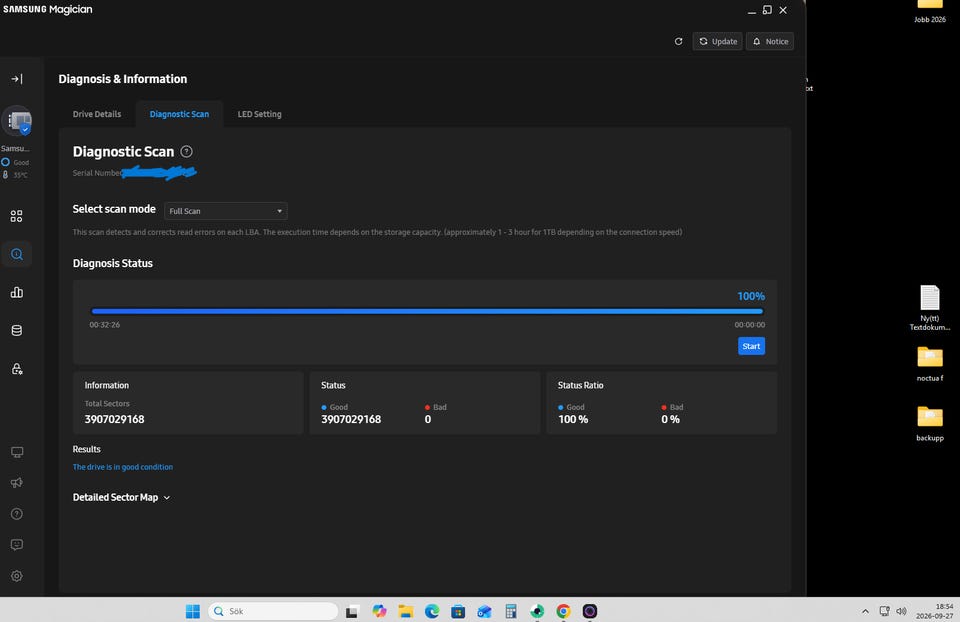
Task: Show hidden icons in system tray
Action: (x=865, y=611)
